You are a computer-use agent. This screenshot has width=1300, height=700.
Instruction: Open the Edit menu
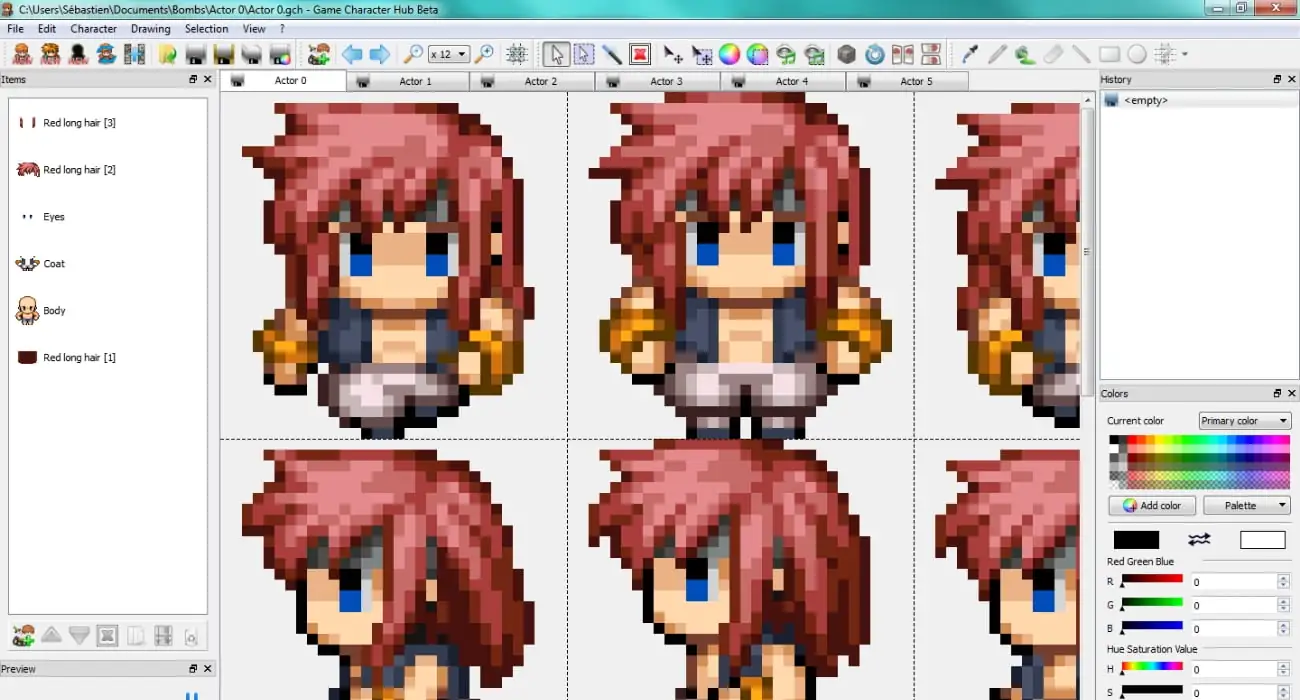[47, 29]
